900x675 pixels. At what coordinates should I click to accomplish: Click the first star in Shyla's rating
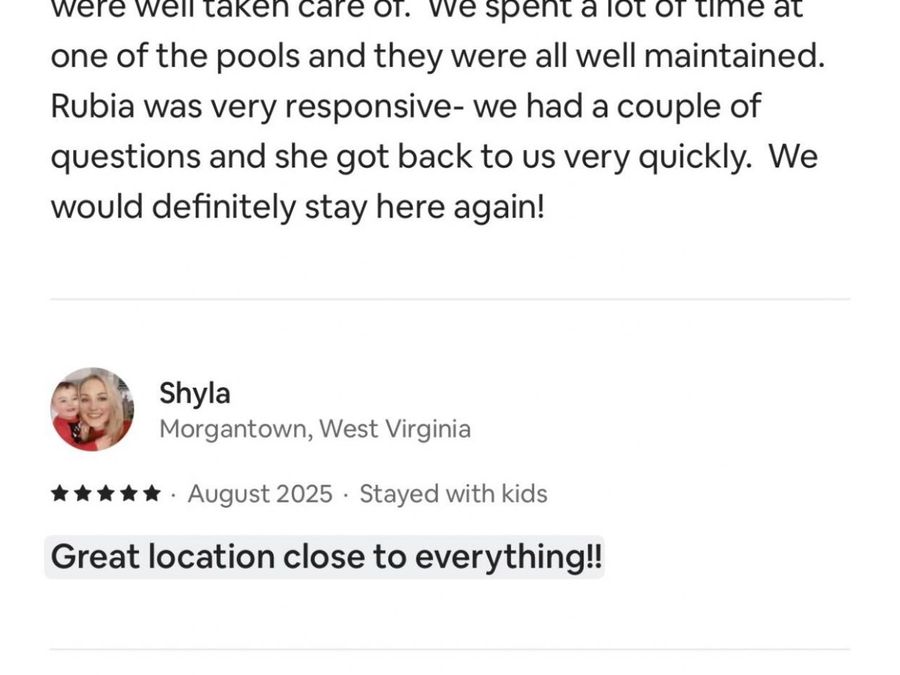point(59,493)
